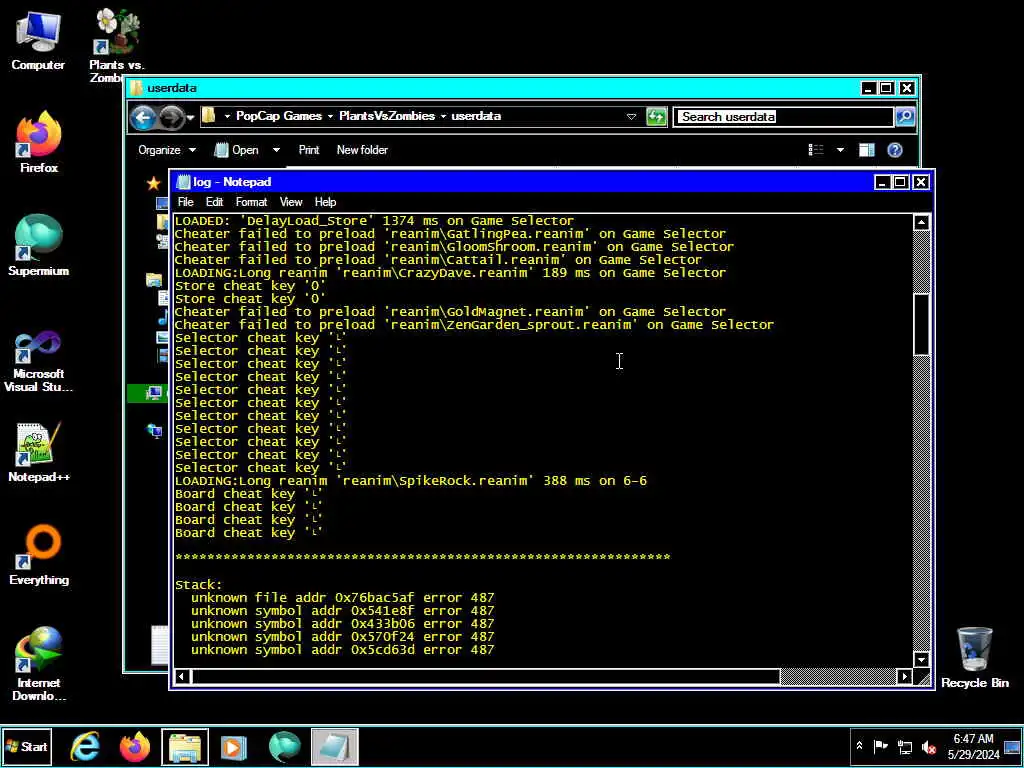Open Notepad Edit menu

(214, 202)
